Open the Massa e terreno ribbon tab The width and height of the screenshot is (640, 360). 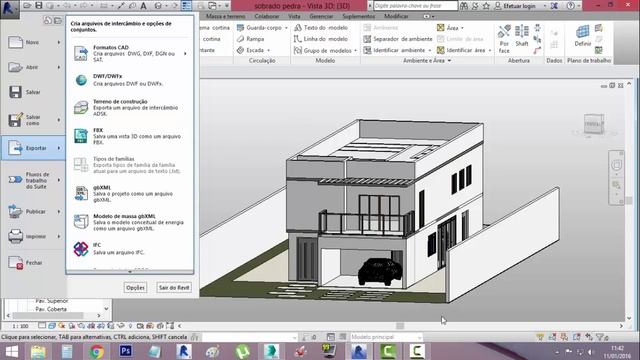click(x=225, y=16)
